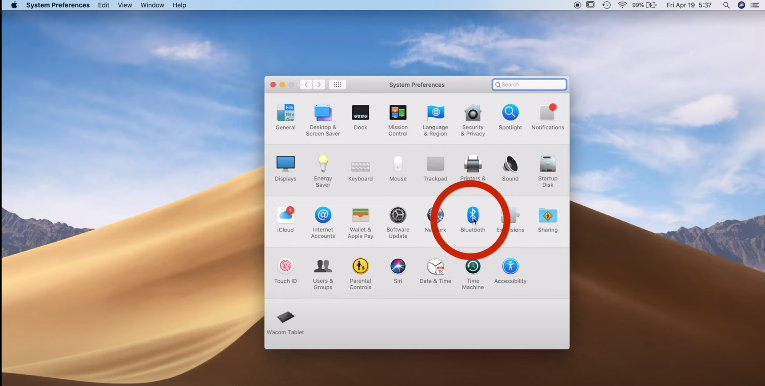This screenshot has width=765, height=386.
Task: Open the Window menu
Action: coord(152,5)
